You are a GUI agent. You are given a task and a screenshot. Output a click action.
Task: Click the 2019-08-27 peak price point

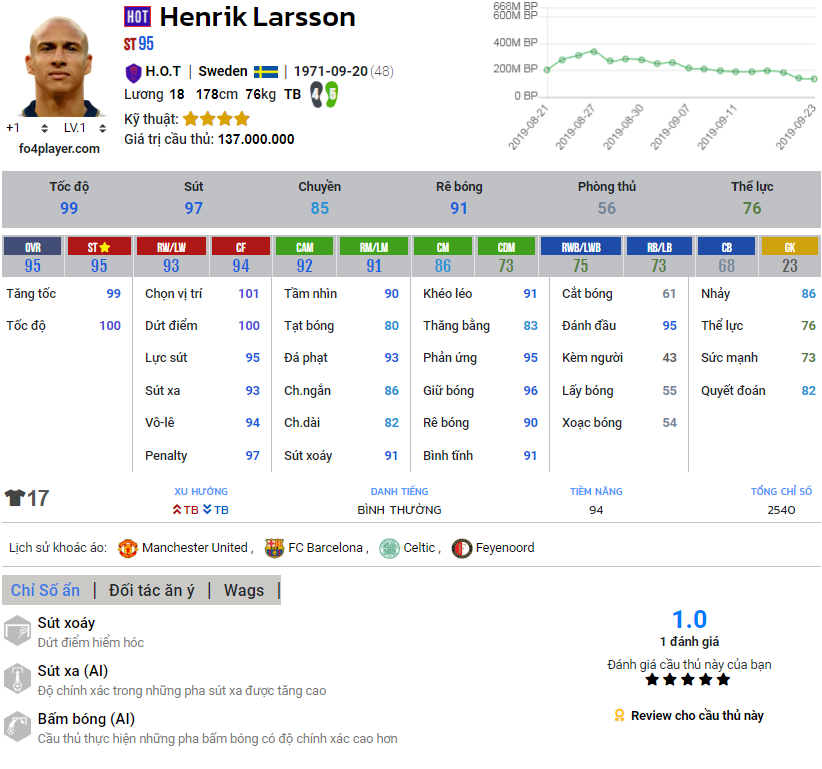pos(593,51)
